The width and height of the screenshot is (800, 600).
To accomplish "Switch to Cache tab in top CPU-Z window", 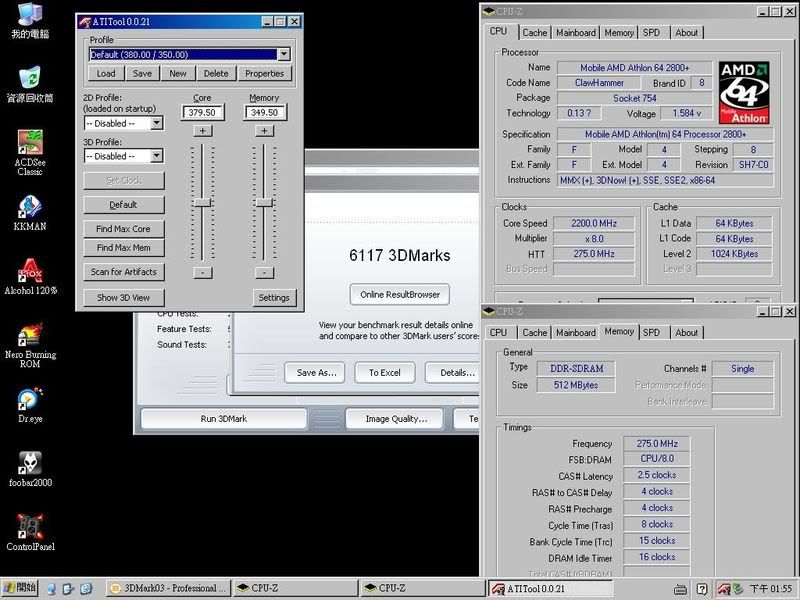I will [x=534, y=33].
